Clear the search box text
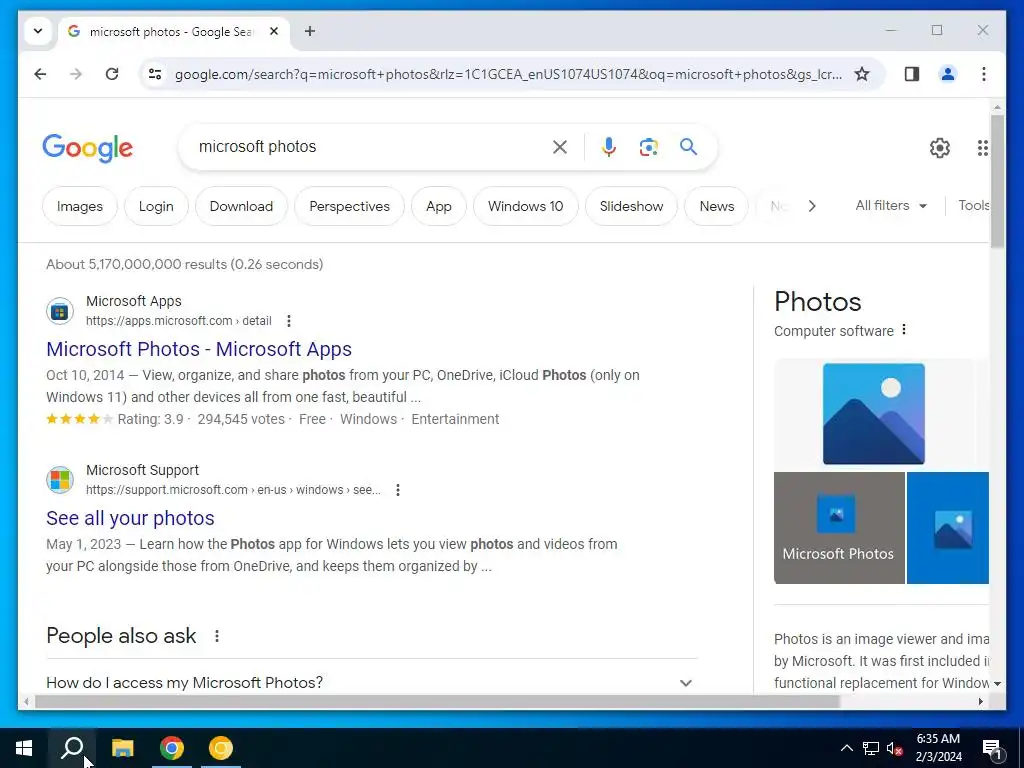This screenshot has height=768, width=1024. tap(560, 147)
